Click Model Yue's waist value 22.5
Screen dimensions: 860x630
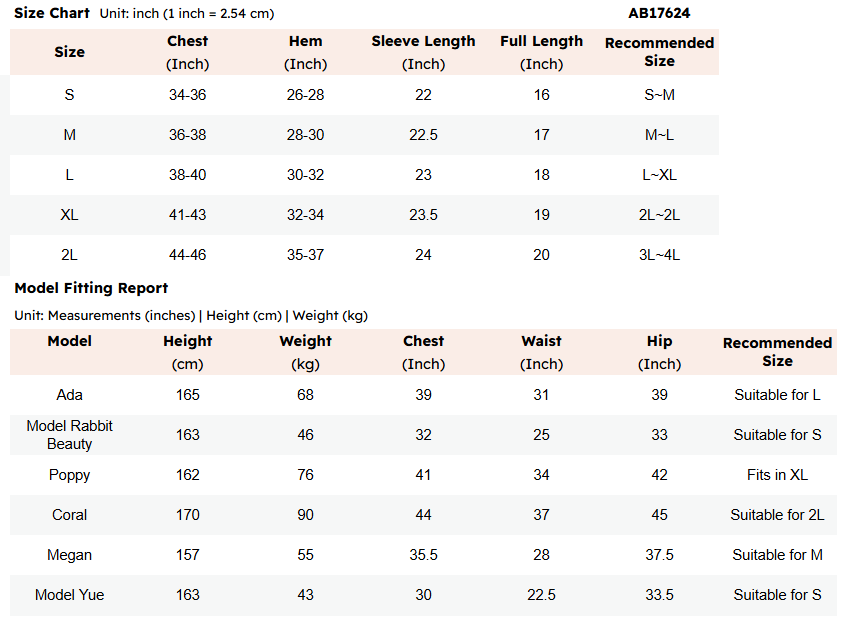[x=541, y=595]
